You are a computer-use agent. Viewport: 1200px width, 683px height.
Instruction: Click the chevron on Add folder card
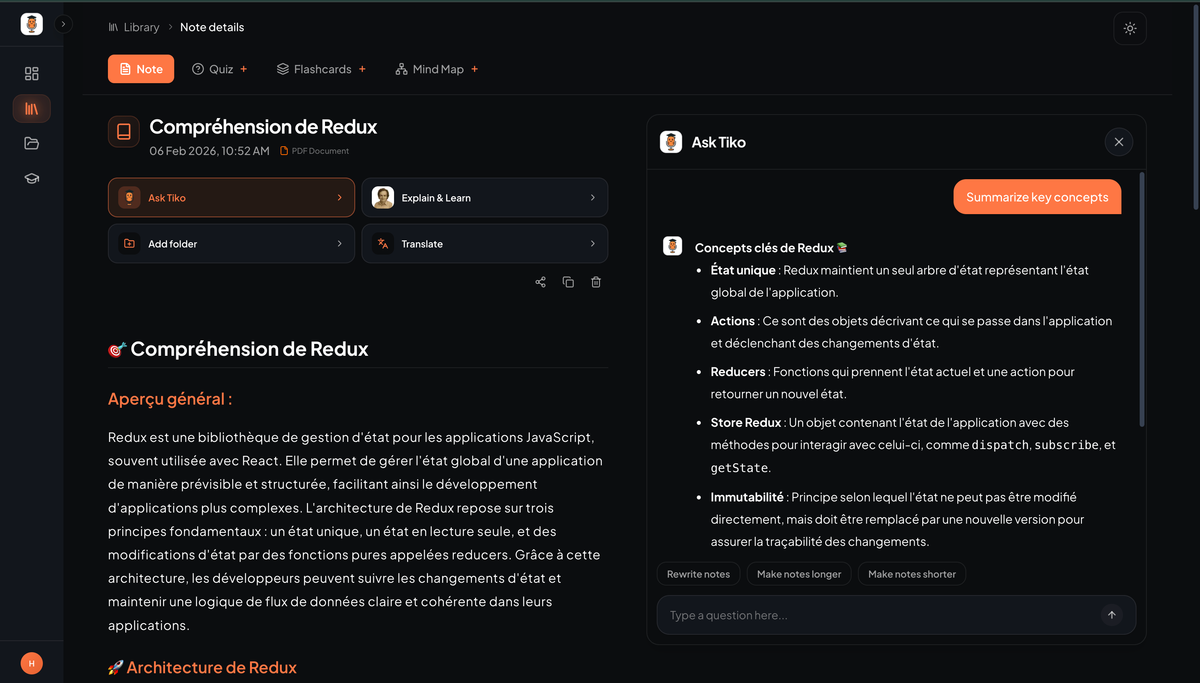pos(340,244)
